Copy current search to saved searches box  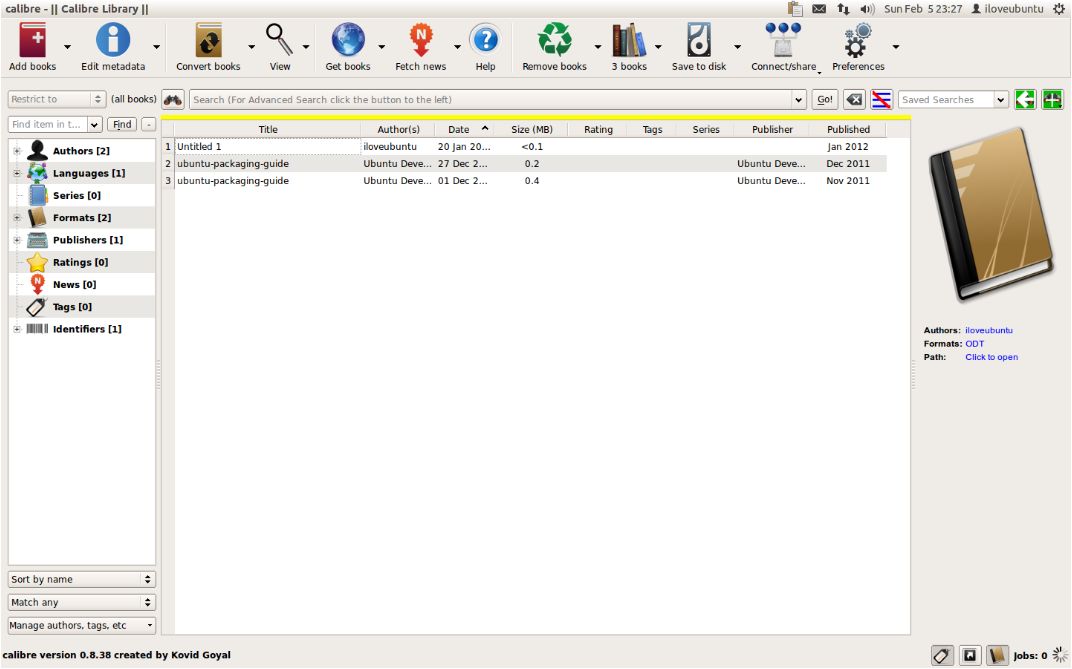[1025, 100]
